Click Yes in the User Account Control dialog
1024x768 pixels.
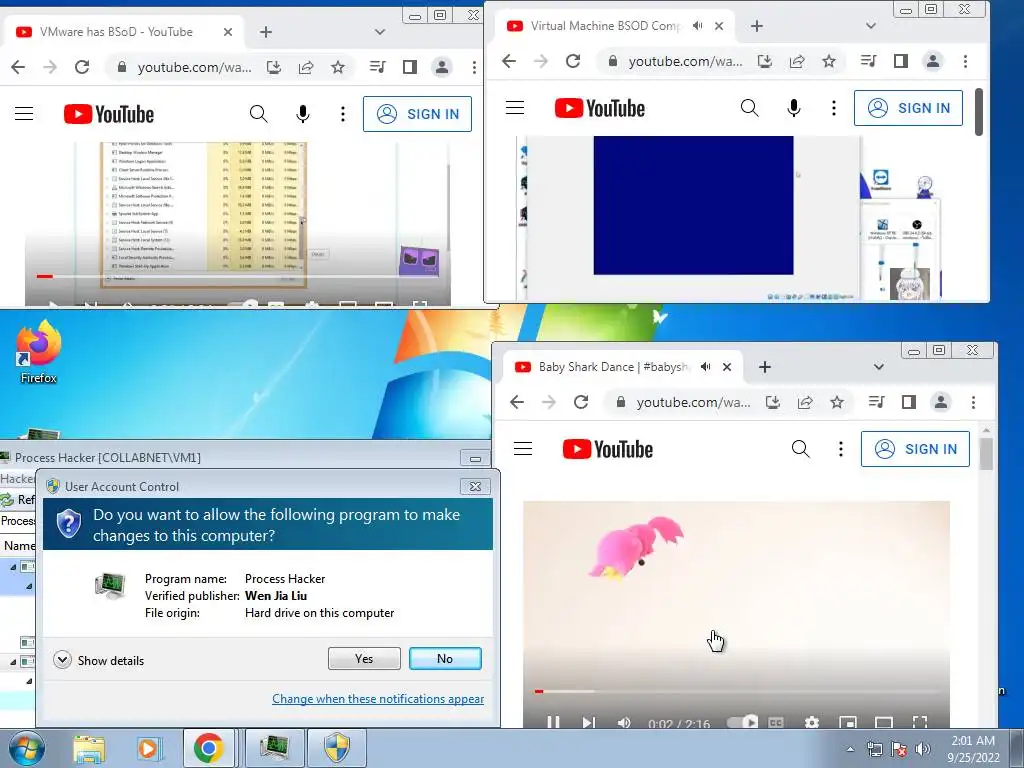pyautogui.click(x=364, y=658)
